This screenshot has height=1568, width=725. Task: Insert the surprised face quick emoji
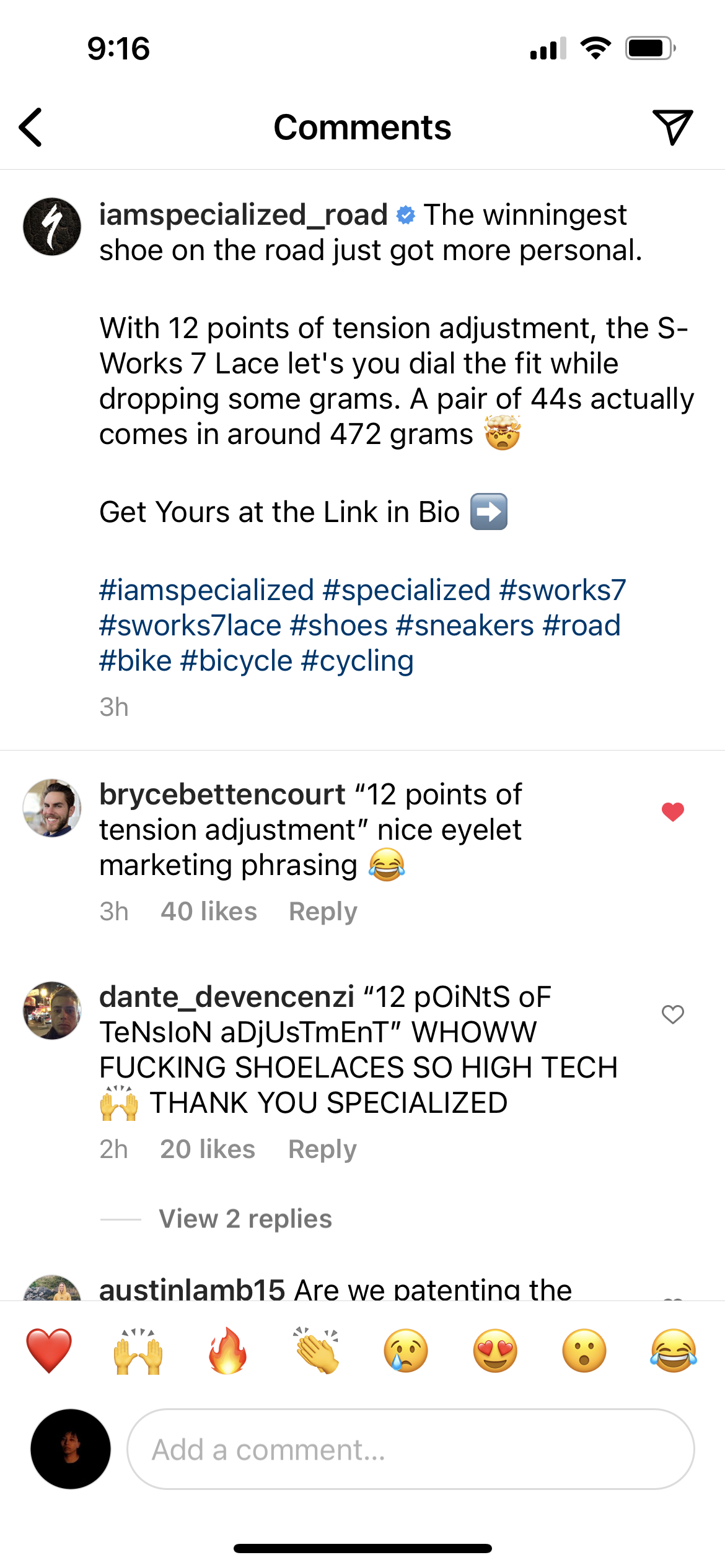[x=584, y=1351]
